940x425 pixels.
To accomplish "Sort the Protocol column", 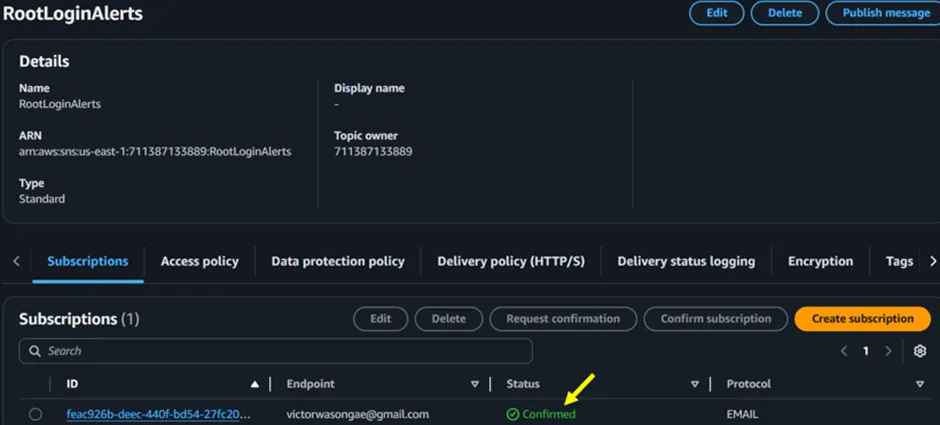I will [x=920, y=384].
